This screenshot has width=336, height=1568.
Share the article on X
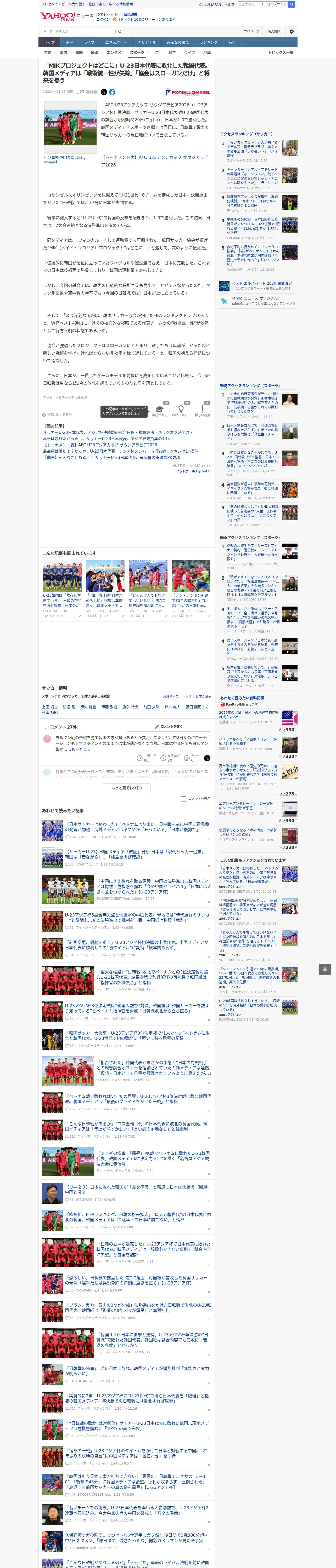[x=104, y=92]
